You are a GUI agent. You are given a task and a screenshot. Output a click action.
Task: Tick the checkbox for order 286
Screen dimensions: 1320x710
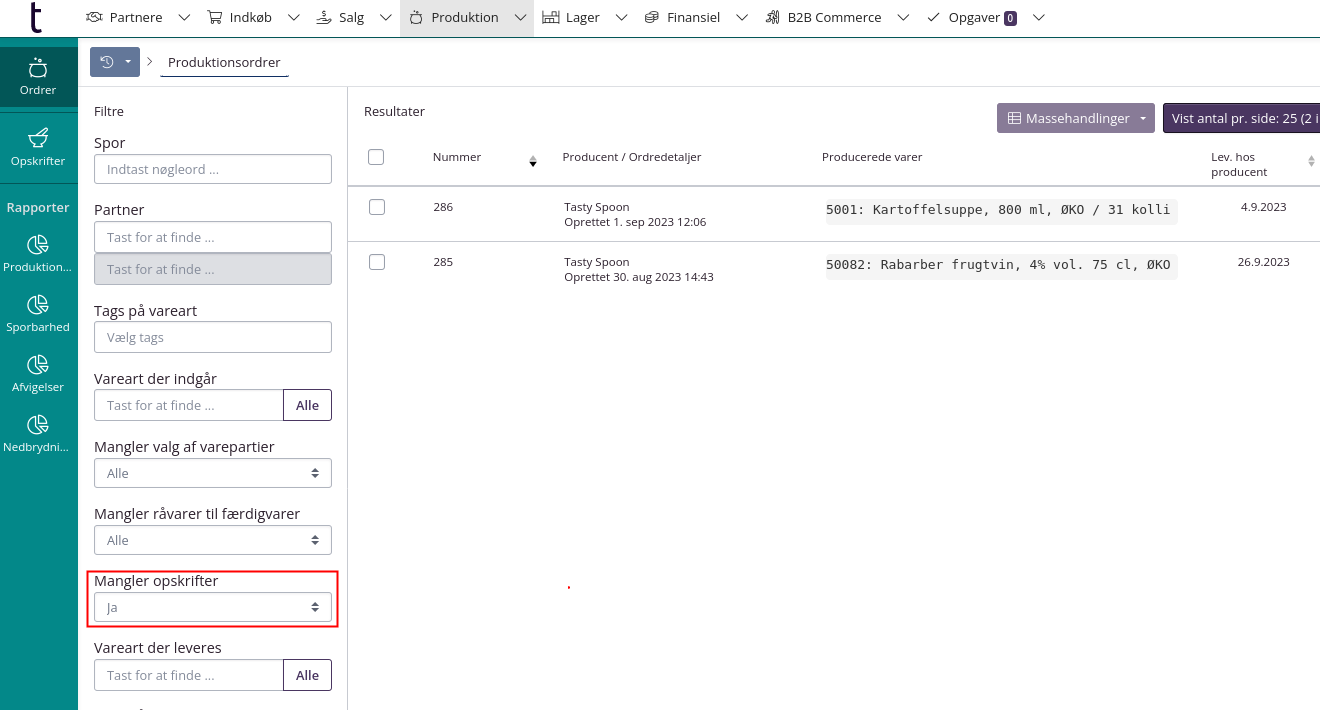pos(377,207)
